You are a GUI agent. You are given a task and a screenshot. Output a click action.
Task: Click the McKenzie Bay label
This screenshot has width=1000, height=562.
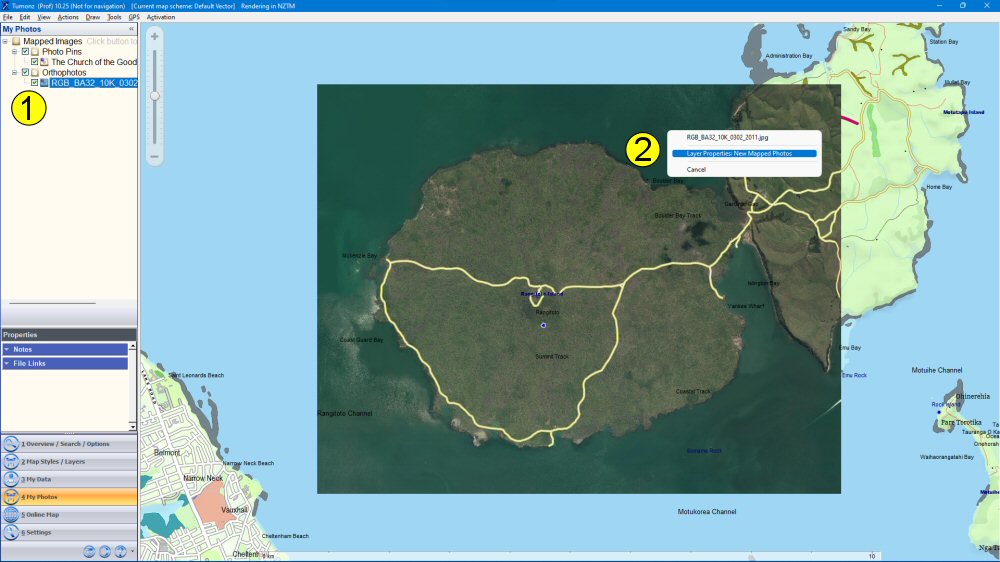click(359, 255)
